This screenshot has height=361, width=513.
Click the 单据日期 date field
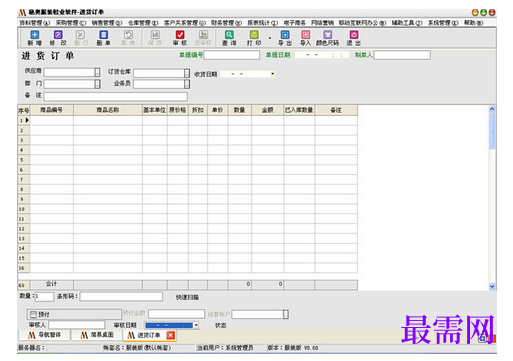point(322,55)
